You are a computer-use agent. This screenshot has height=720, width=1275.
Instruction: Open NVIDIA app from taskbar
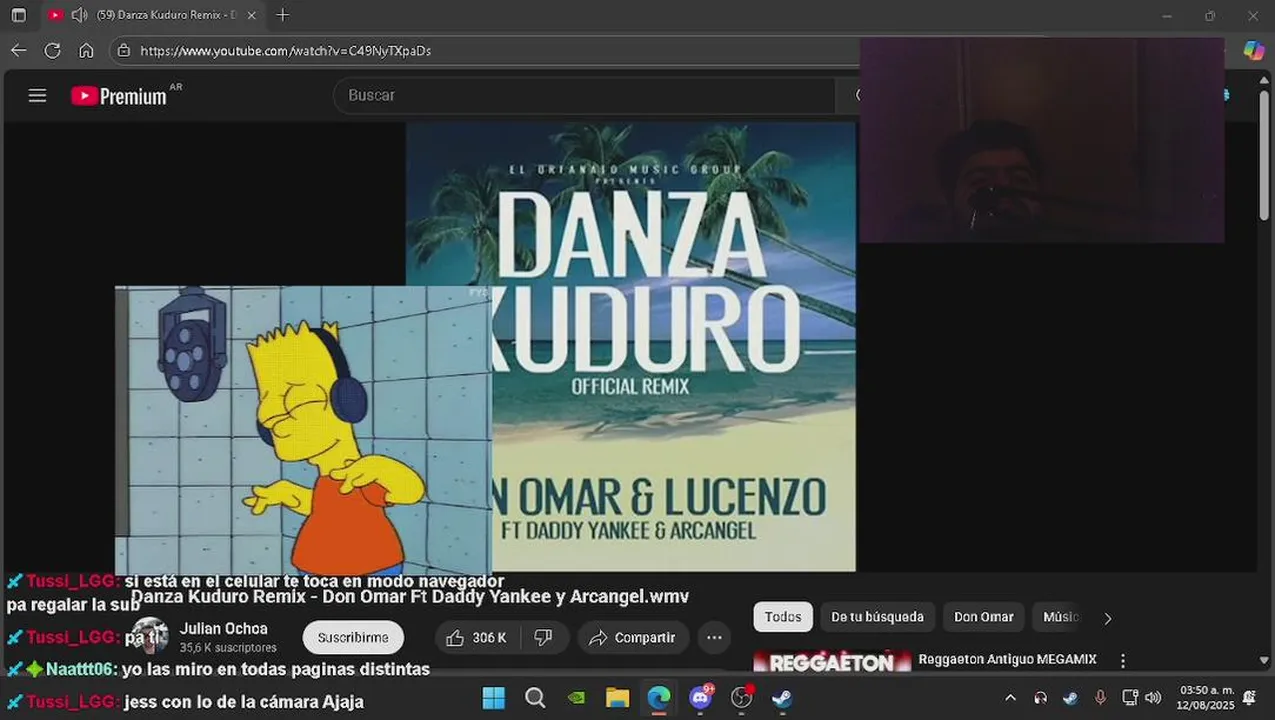click(x=576, y=698)
